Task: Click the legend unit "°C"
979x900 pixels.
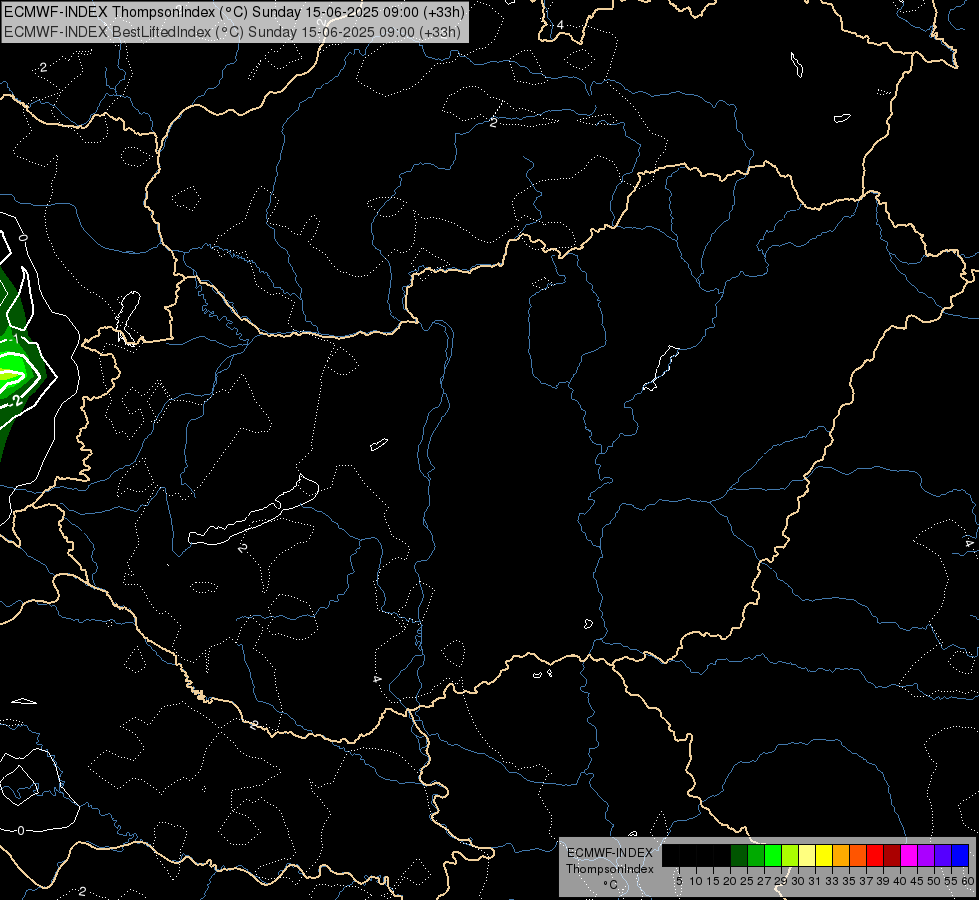Action: coord(611,884)
